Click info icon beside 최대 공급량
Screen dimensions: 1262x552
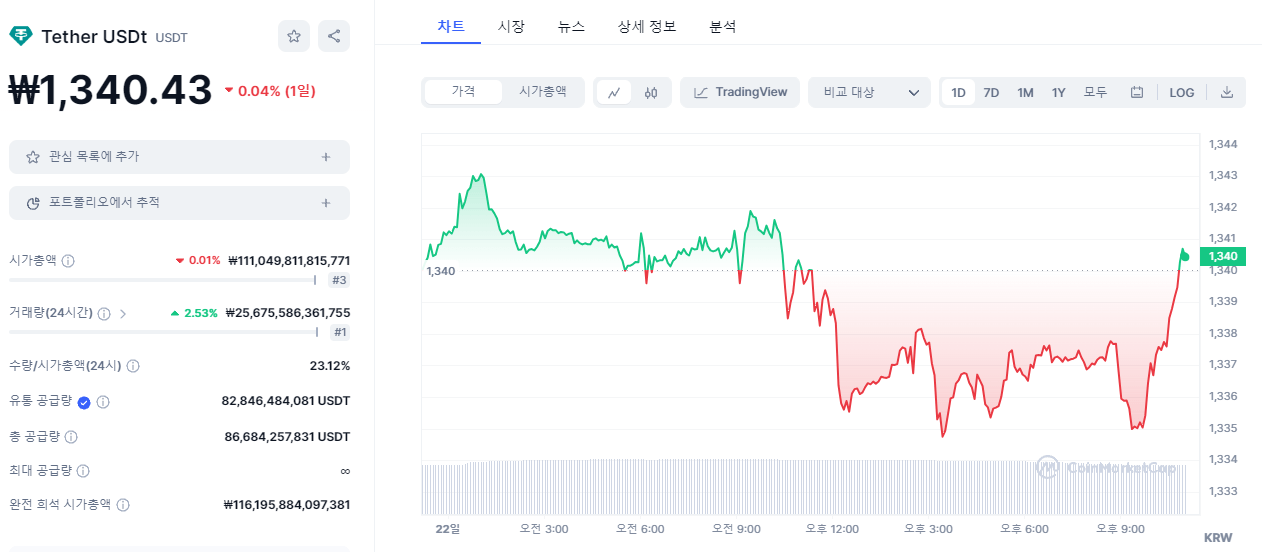coord(83,471)
